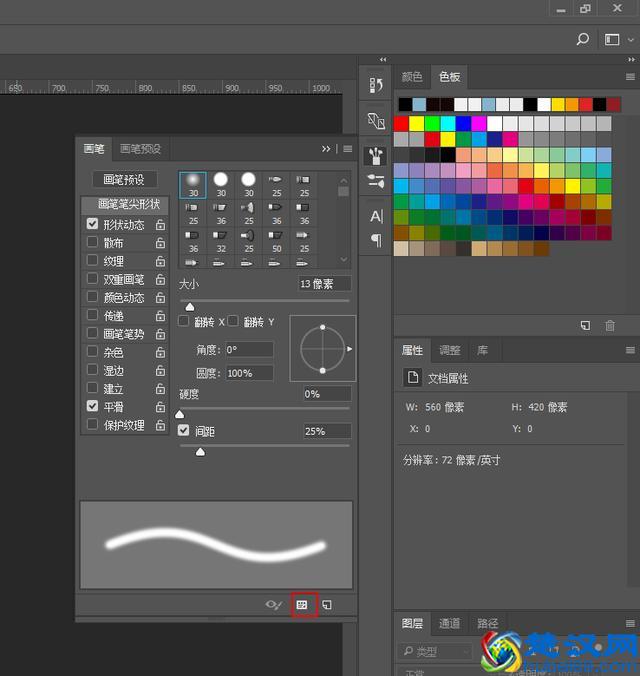Open the Paragraph panel icon in dock
Viewport: 640px width, 676px height.
(376, 240)
